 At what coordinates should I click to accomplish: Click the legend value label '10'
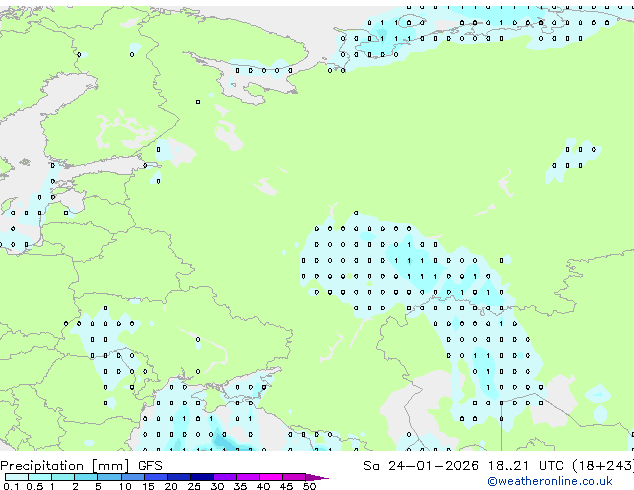pyautogui.click(x=125, y=486)
